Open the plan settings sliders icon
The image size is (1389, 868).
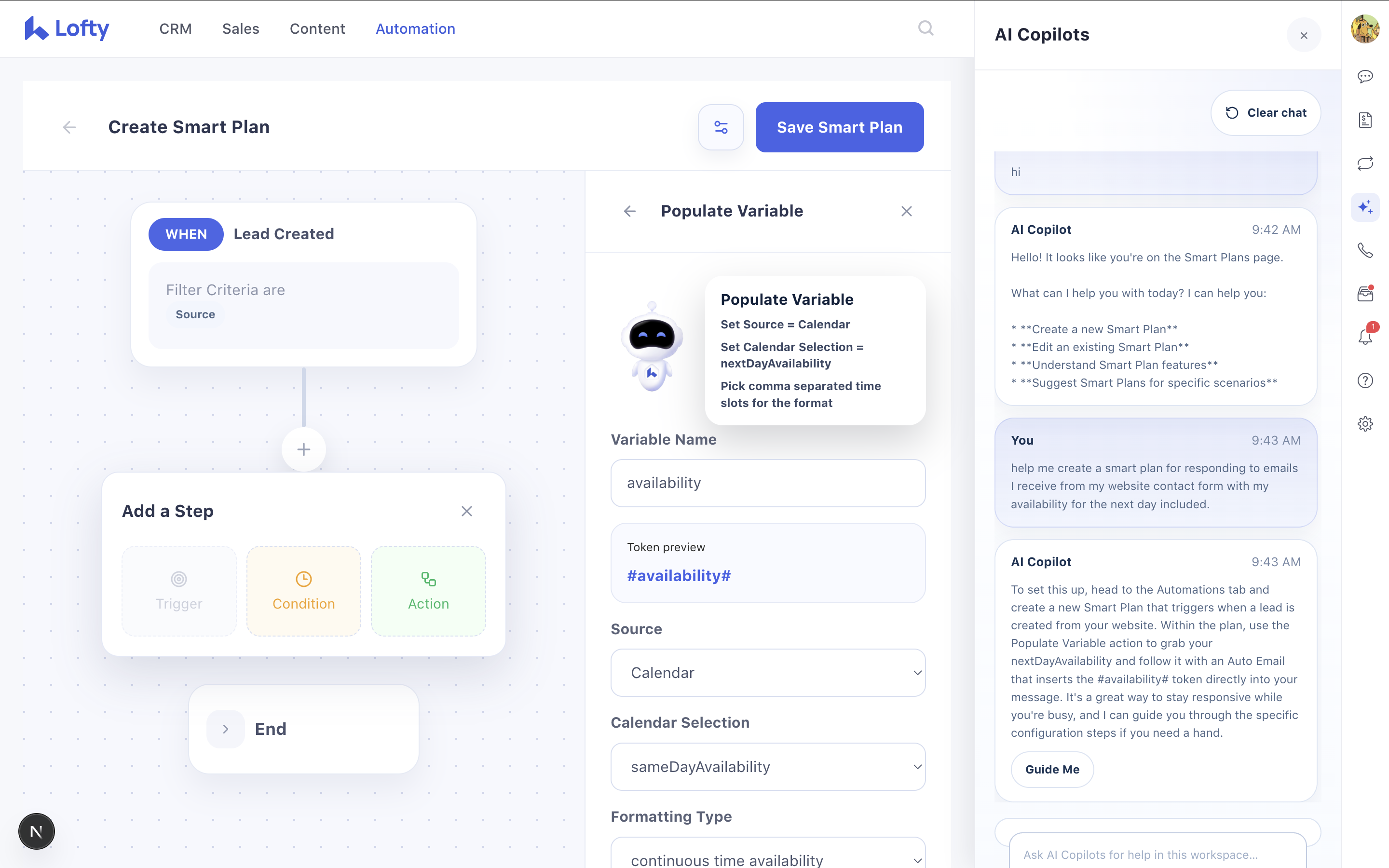pyautogui.click(x=721, y=127)
